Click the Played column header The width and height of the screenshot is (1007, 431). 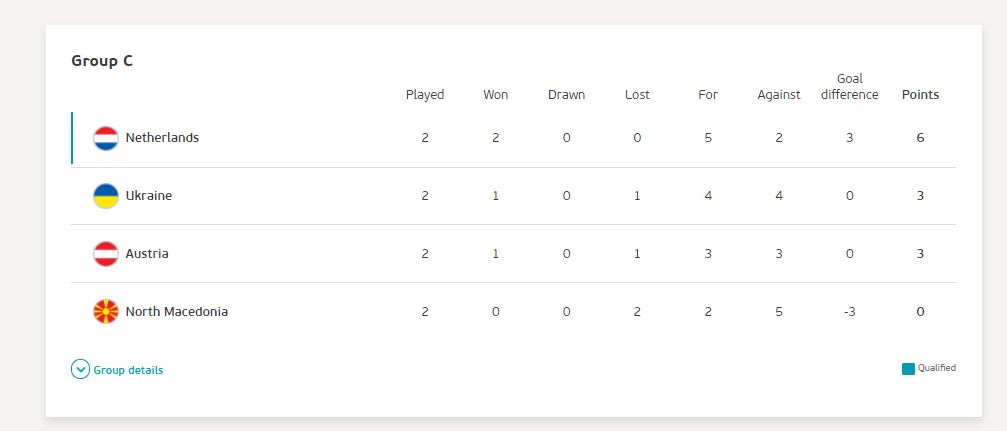click(x=425, y=95)
